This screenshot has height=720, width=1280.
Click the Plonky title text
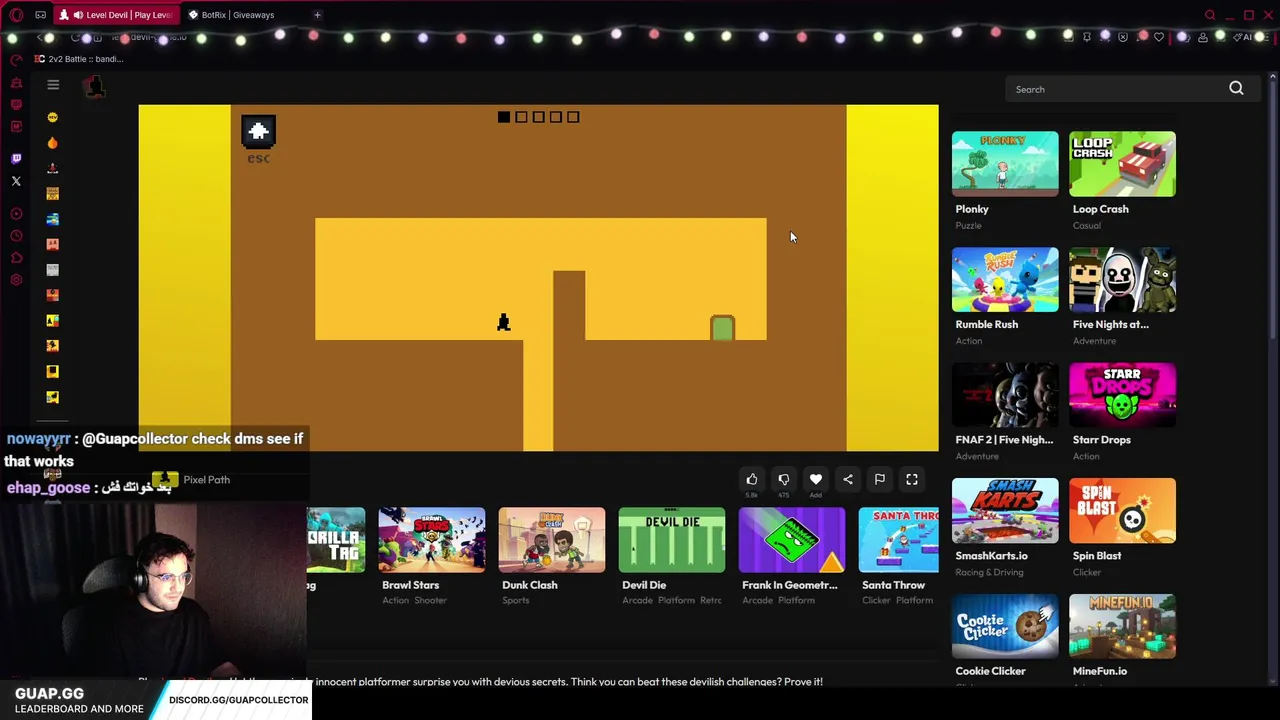[972, 209]
